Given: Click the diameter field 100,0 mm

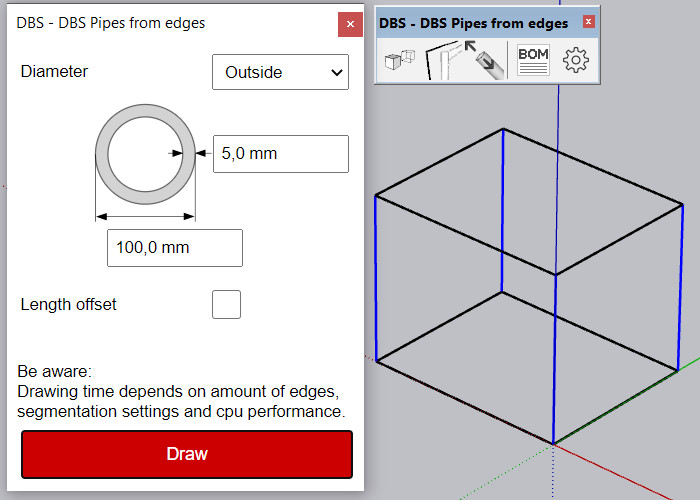Looking at the screenshot, I should (x=175, y=248).
